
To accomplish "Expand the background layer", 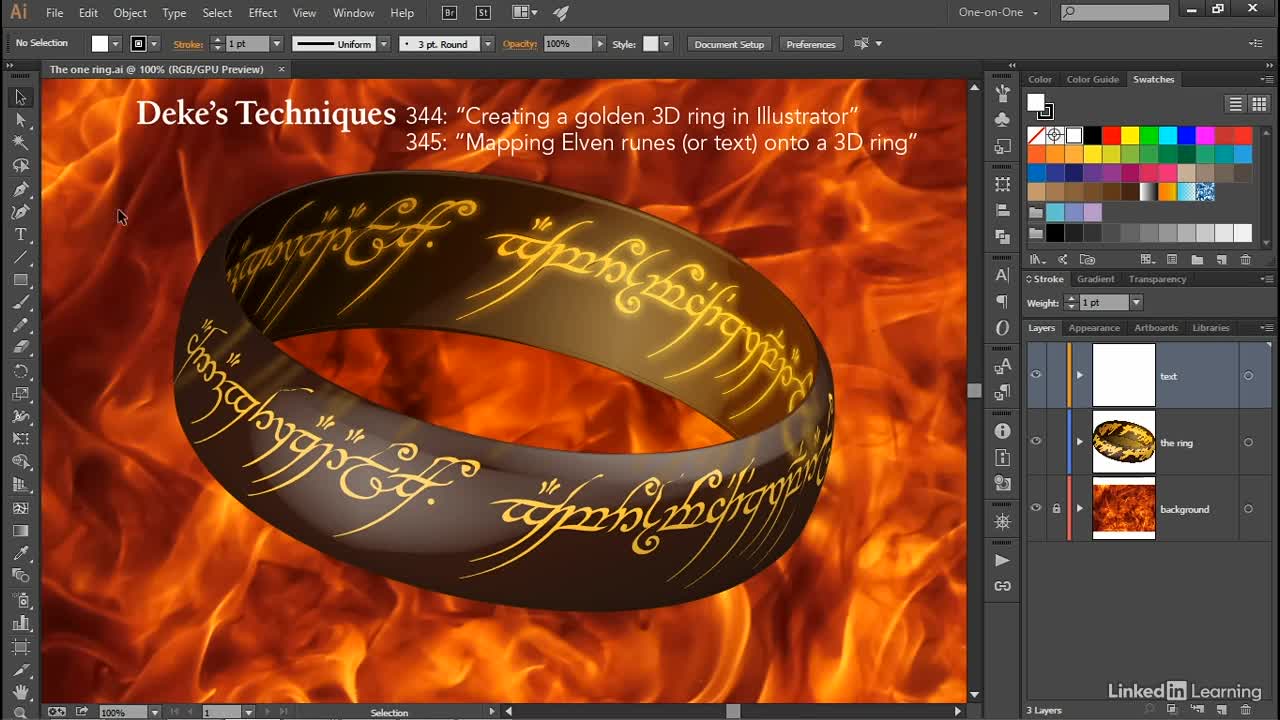I will point(1079,509).
